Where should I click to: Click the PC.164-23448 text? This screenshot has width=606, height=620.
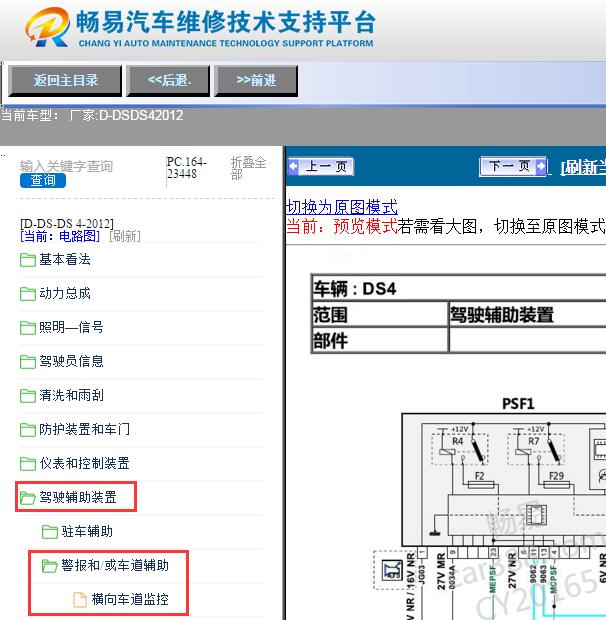(186, 168)
